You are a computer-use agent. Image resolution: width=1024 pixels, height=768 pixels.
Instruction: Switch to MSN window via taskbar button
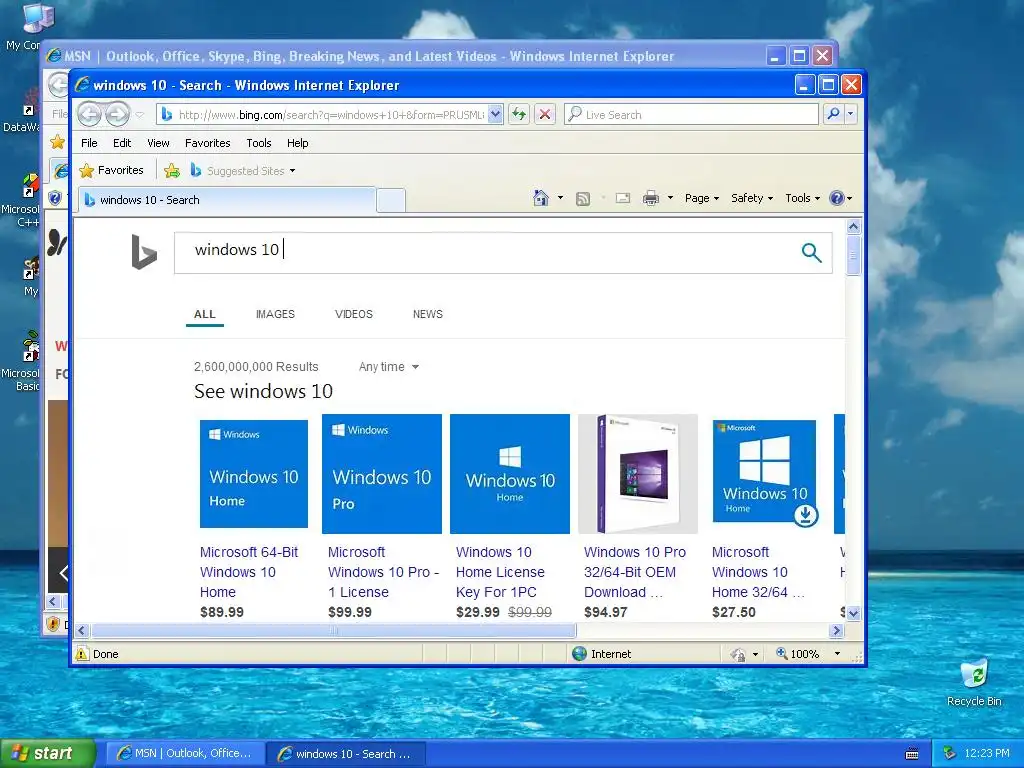(185, 754)
